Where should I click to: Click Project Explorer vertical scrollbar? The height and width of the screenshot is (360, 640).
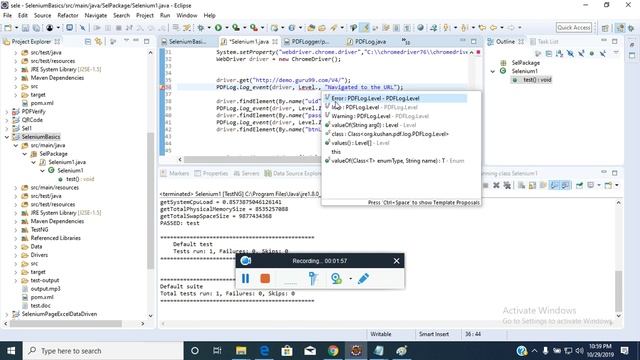[150, 200]
